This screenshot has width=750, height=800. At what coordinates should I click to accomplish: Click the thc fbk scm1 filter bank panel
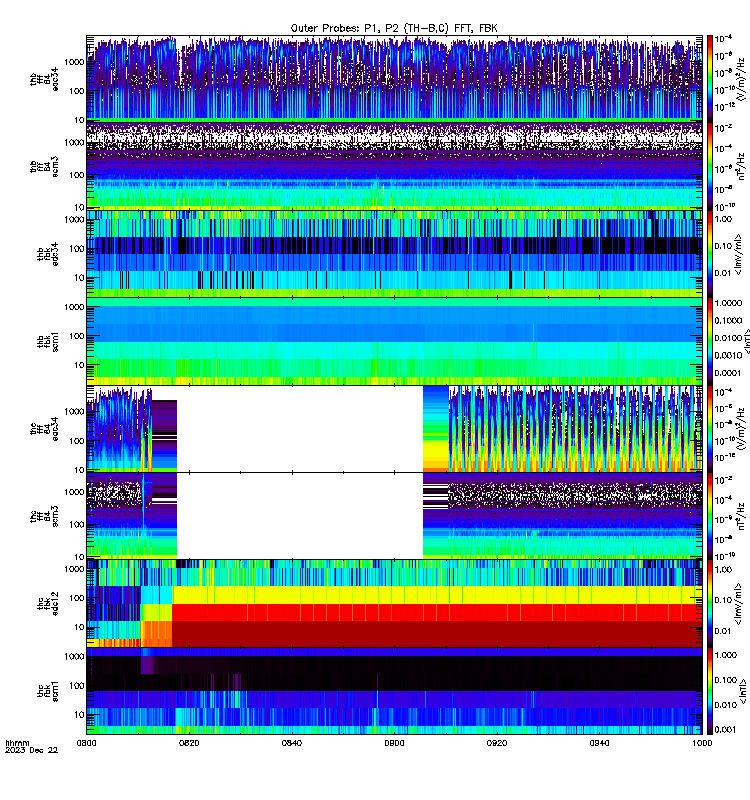coord(394,691)
